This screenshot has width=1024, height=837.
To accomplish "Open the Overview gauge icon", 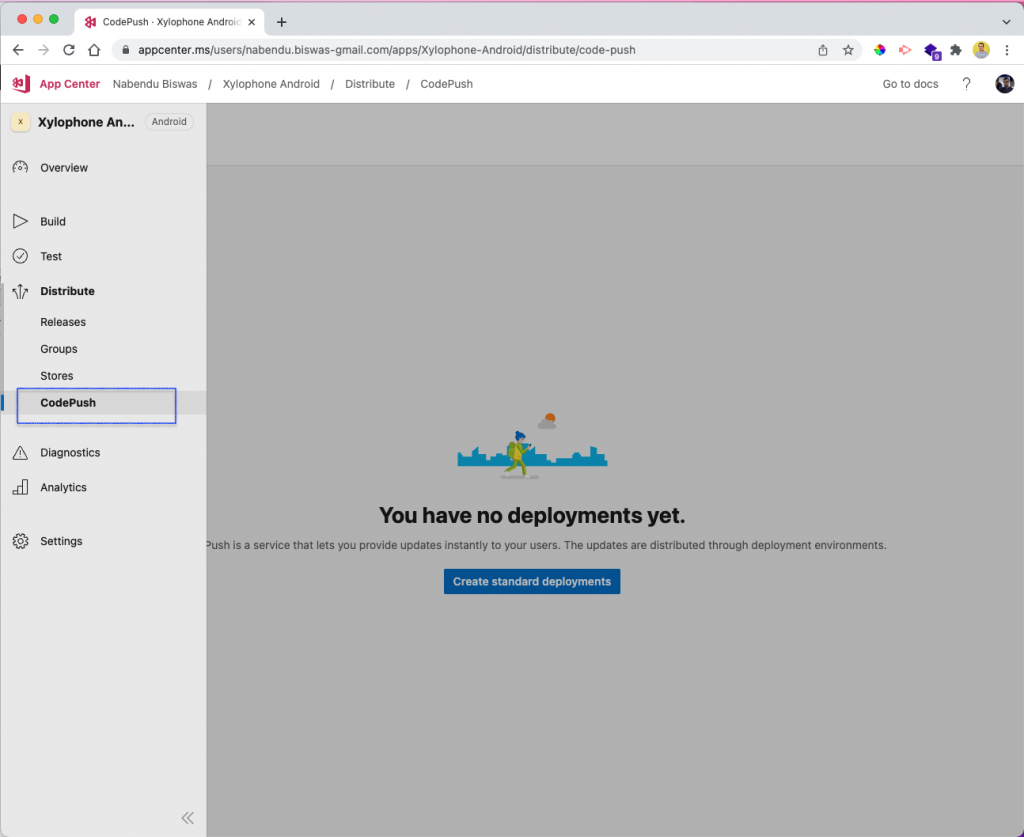I will (x=20, y=167).
